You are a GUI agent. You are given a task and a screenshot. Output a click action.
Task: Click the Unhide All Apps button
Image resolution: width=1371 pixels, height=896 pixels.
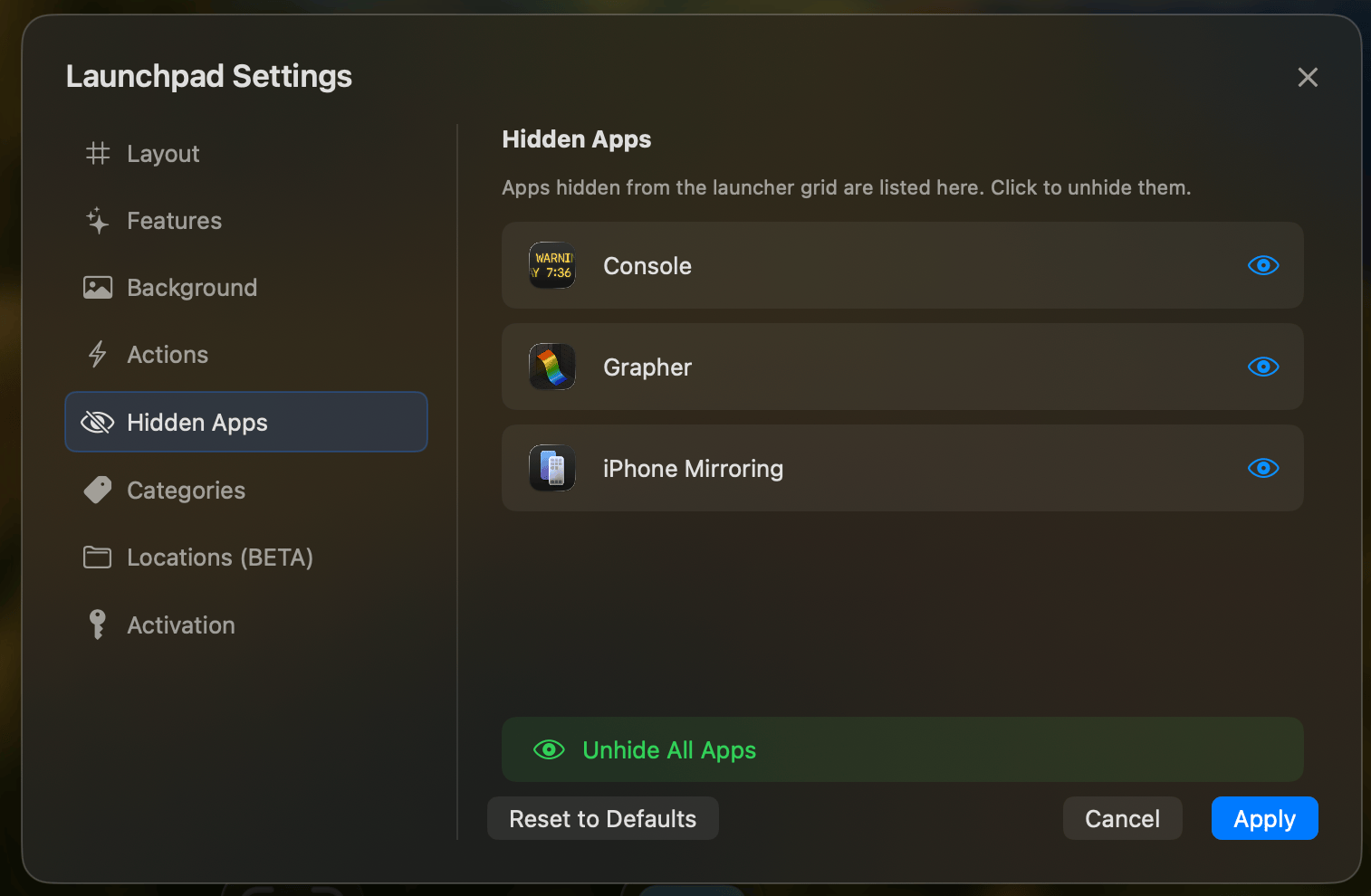(902, 749)
